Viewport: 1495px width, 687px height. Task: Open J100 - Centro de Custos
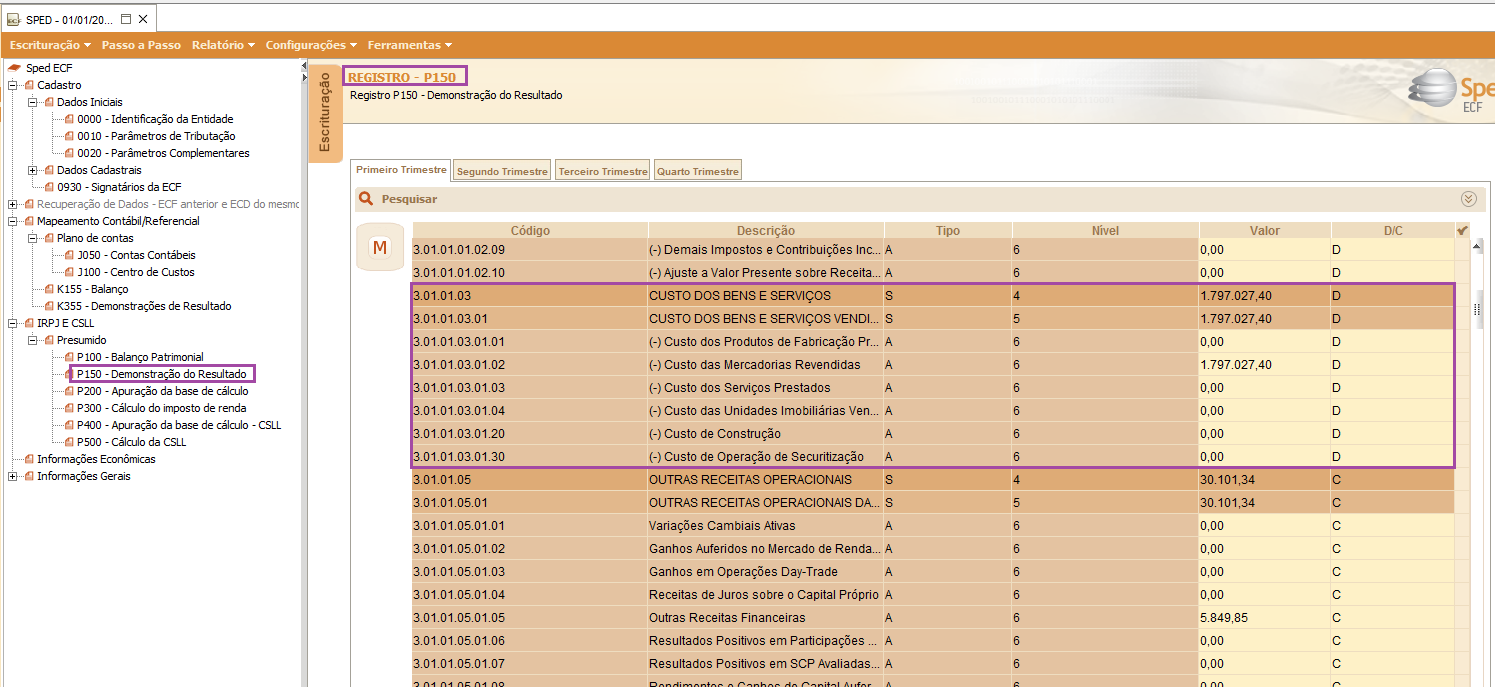tap(136, 272)
